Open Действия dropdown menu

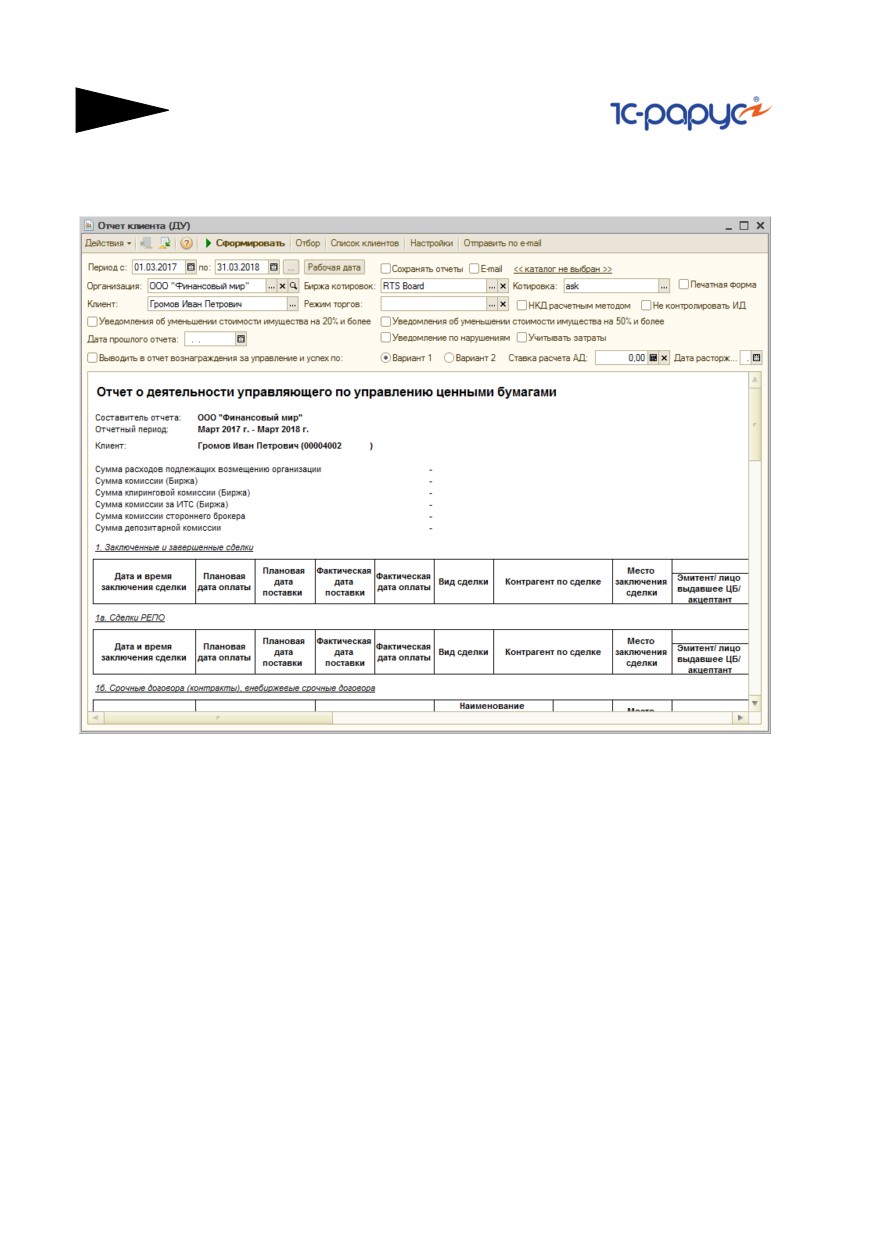pyautogui.click(x=108, y=243)
